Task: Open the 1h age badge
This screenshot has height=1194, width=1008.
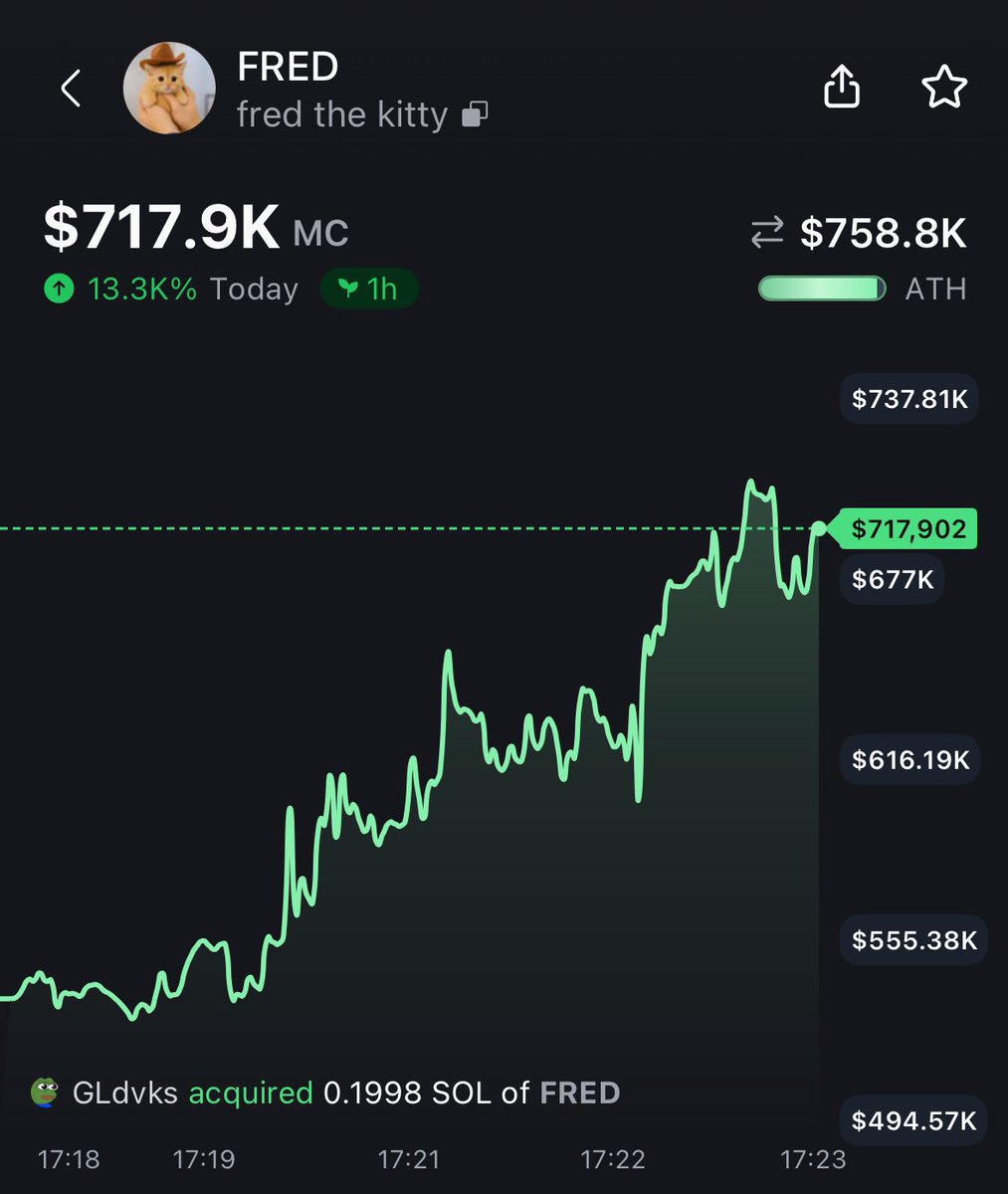Action: tap(369, 289)
